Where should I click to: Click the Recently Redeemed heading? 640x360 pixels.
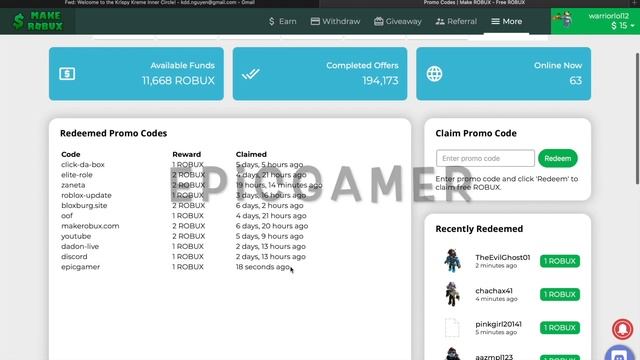[479, 229]
